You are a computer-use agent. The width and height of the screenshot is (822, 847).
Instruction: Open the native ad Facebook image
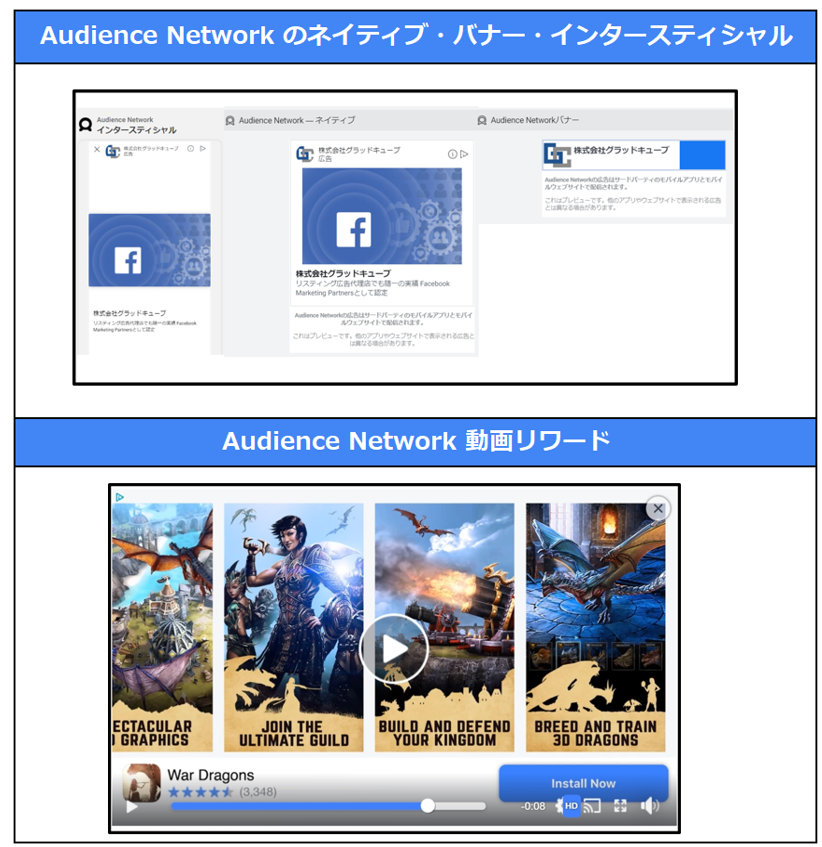click(x=382, y=216)
